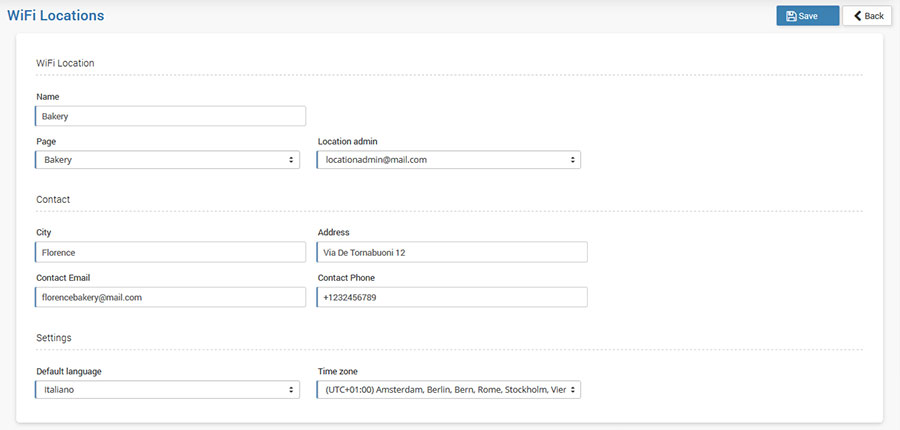Open the Default language dropdown

pyautogui.click(x=167, y=390)
